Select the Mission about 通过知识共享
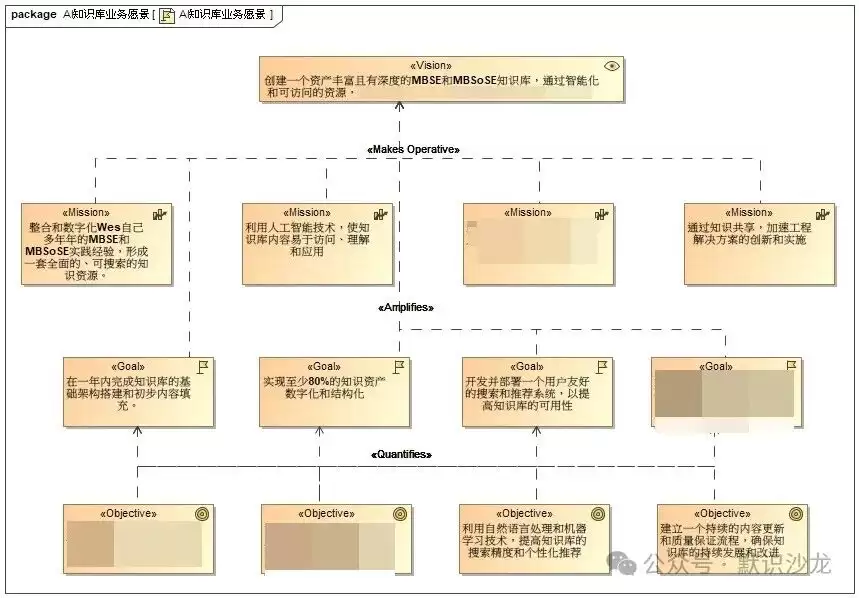 pyautogui.click(x=759, y=244)
